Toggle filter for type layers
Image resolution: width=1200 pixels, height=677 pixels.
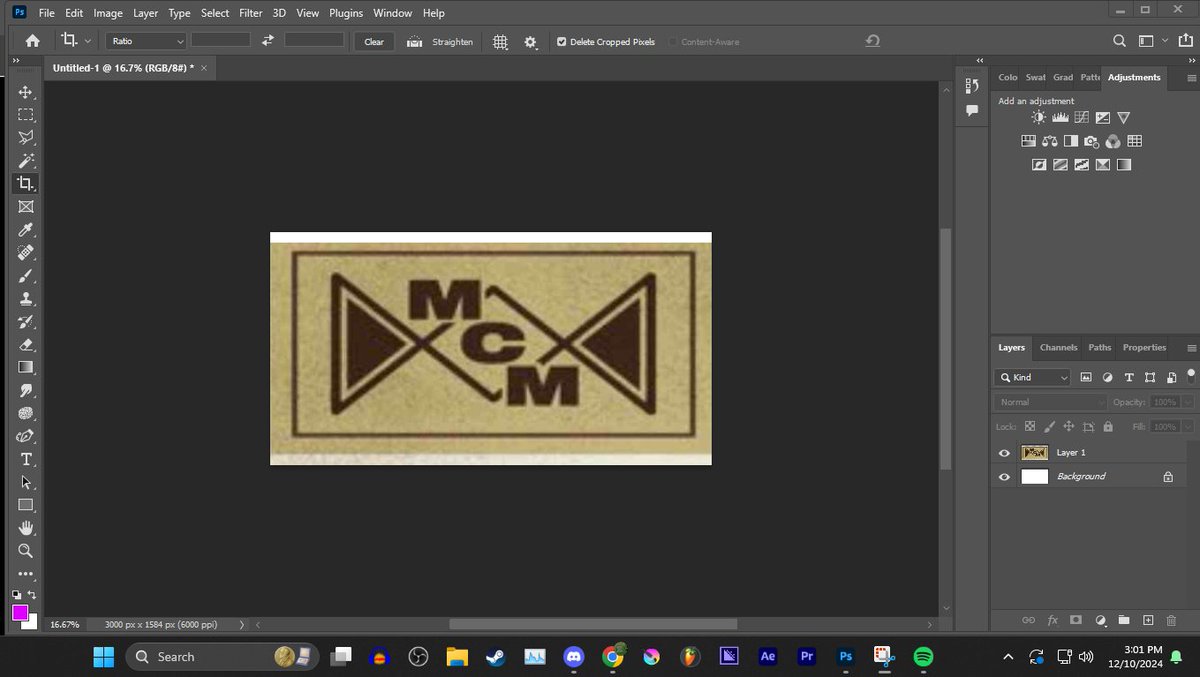(x=1128, y=377)
